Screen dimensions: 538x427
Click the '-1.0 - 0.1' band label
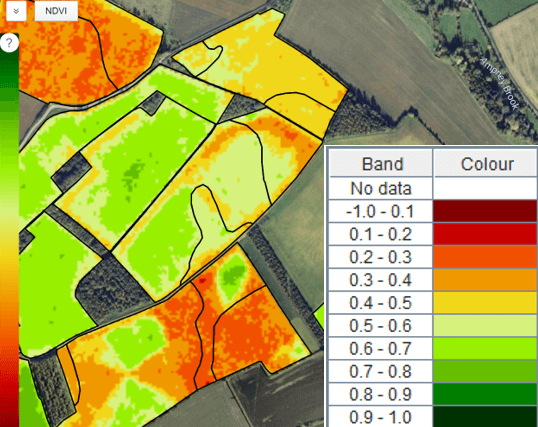pyautogui.click(x=381, y=211)
